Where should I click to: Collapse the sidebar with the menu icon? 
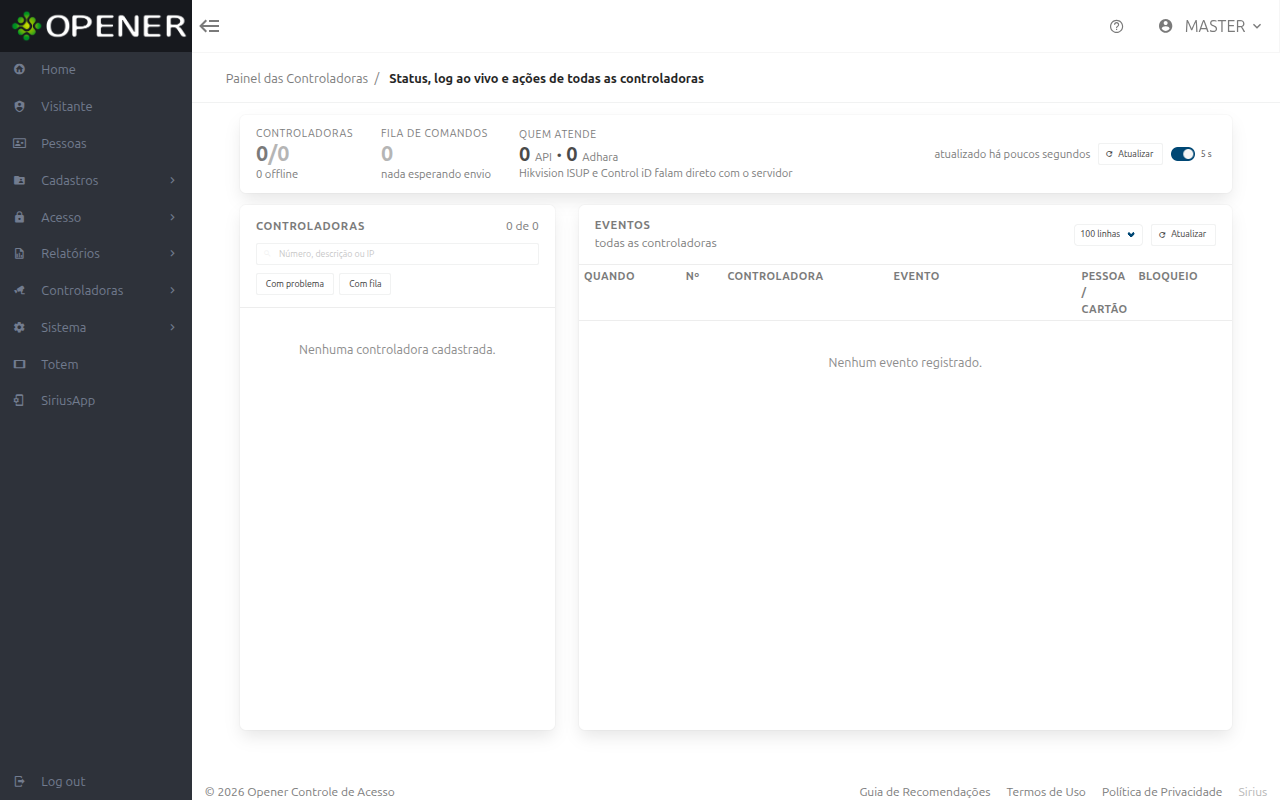point(210,26)
